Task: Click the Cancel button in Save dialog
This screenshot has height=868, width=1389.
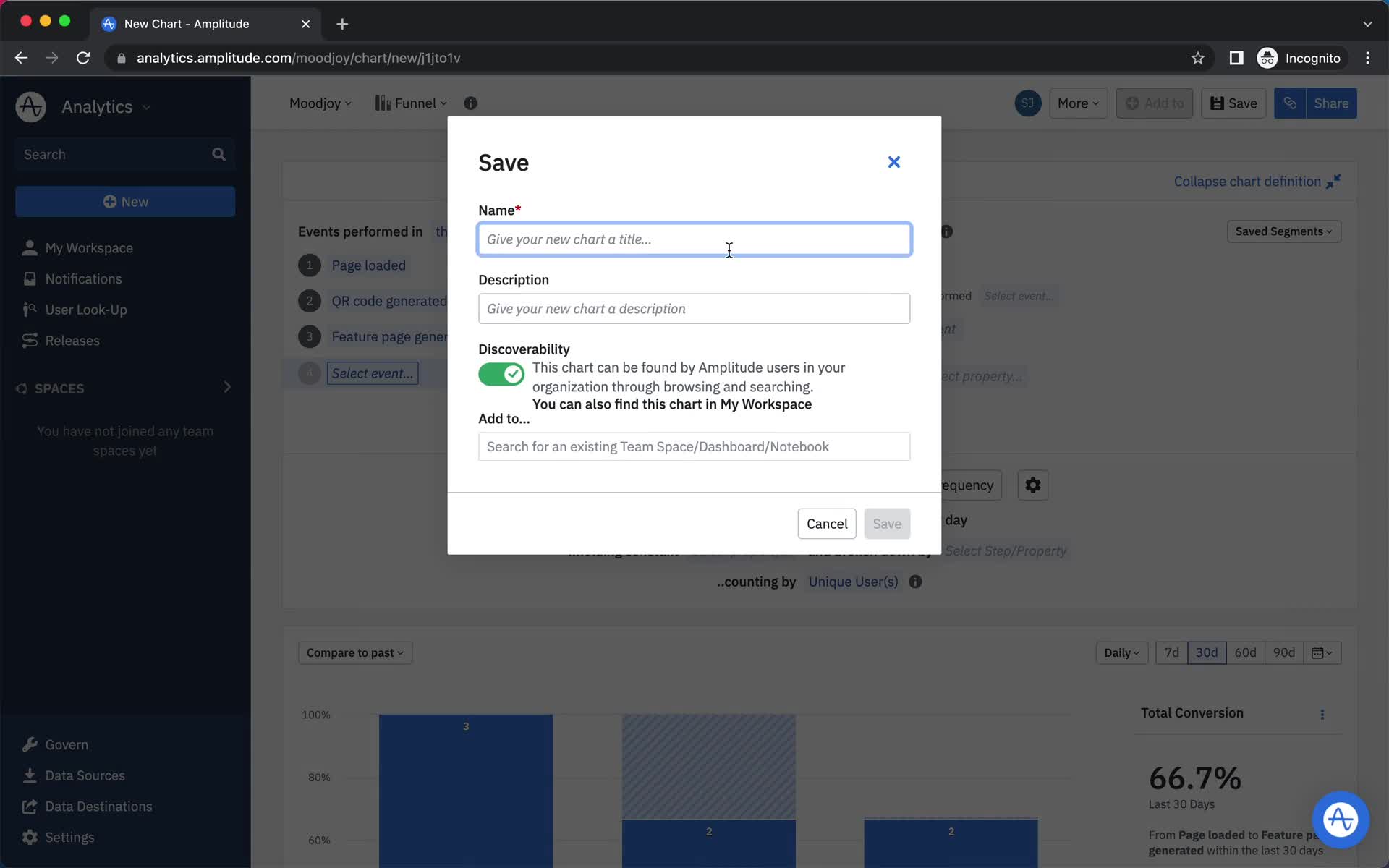Action: click(826, 523)
